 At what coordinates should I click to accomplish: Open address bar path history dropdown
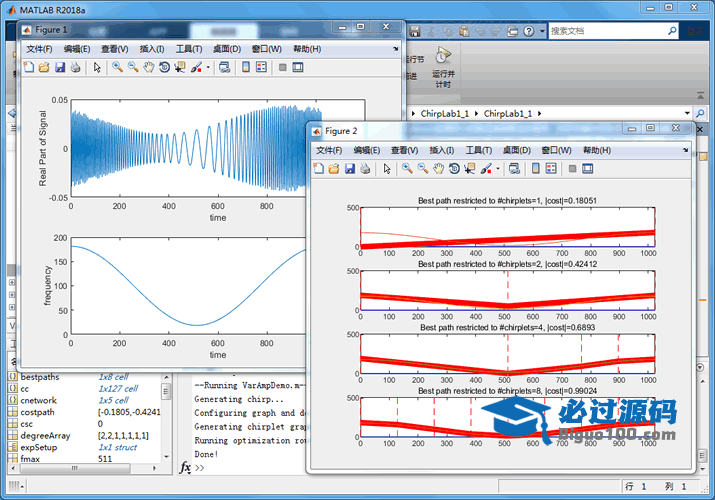(x=687, y=113)
